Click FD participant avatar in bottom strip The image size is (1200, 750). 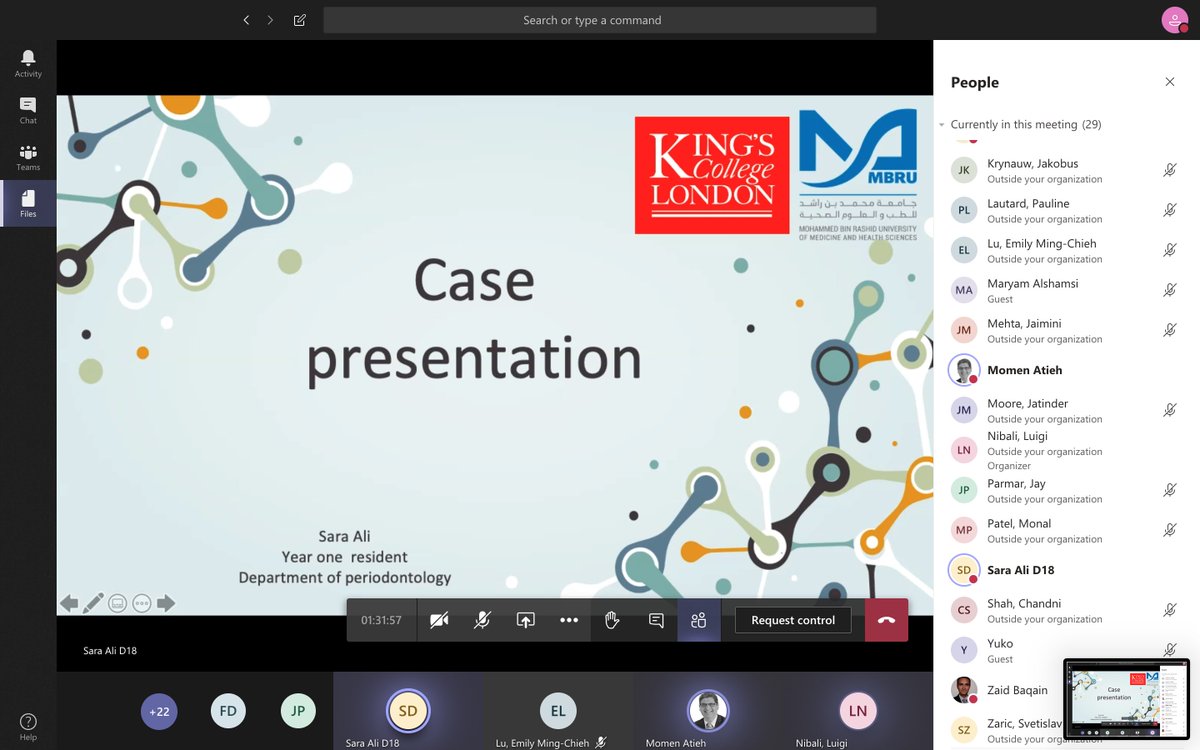coord(228,711)
